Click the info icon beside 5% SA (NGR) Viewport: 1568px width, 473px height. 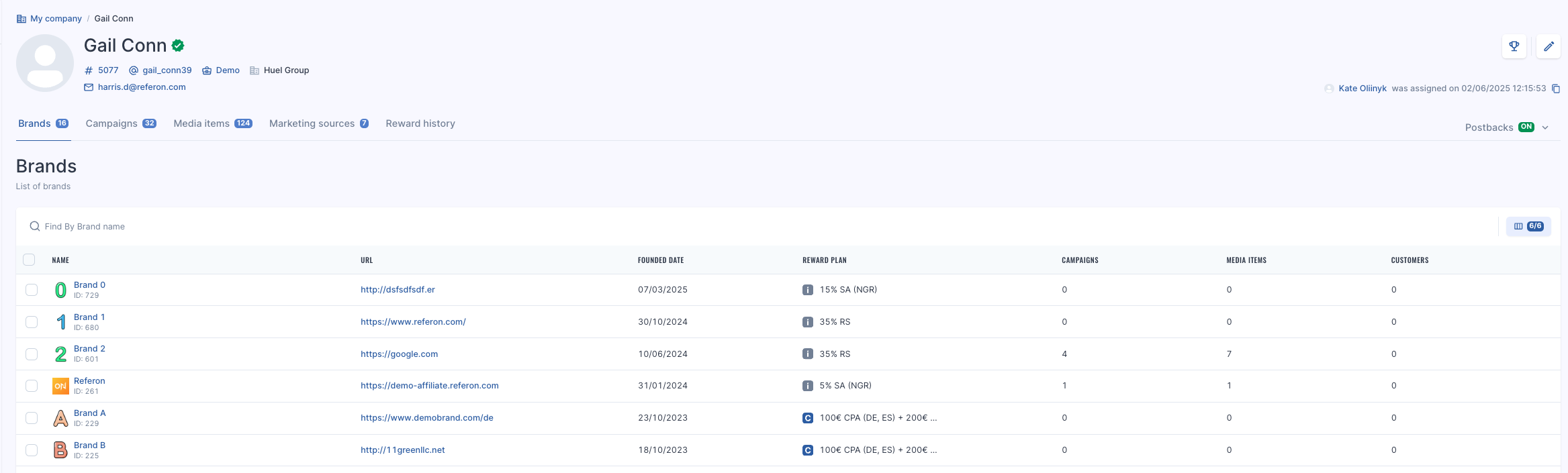point(808,386)
